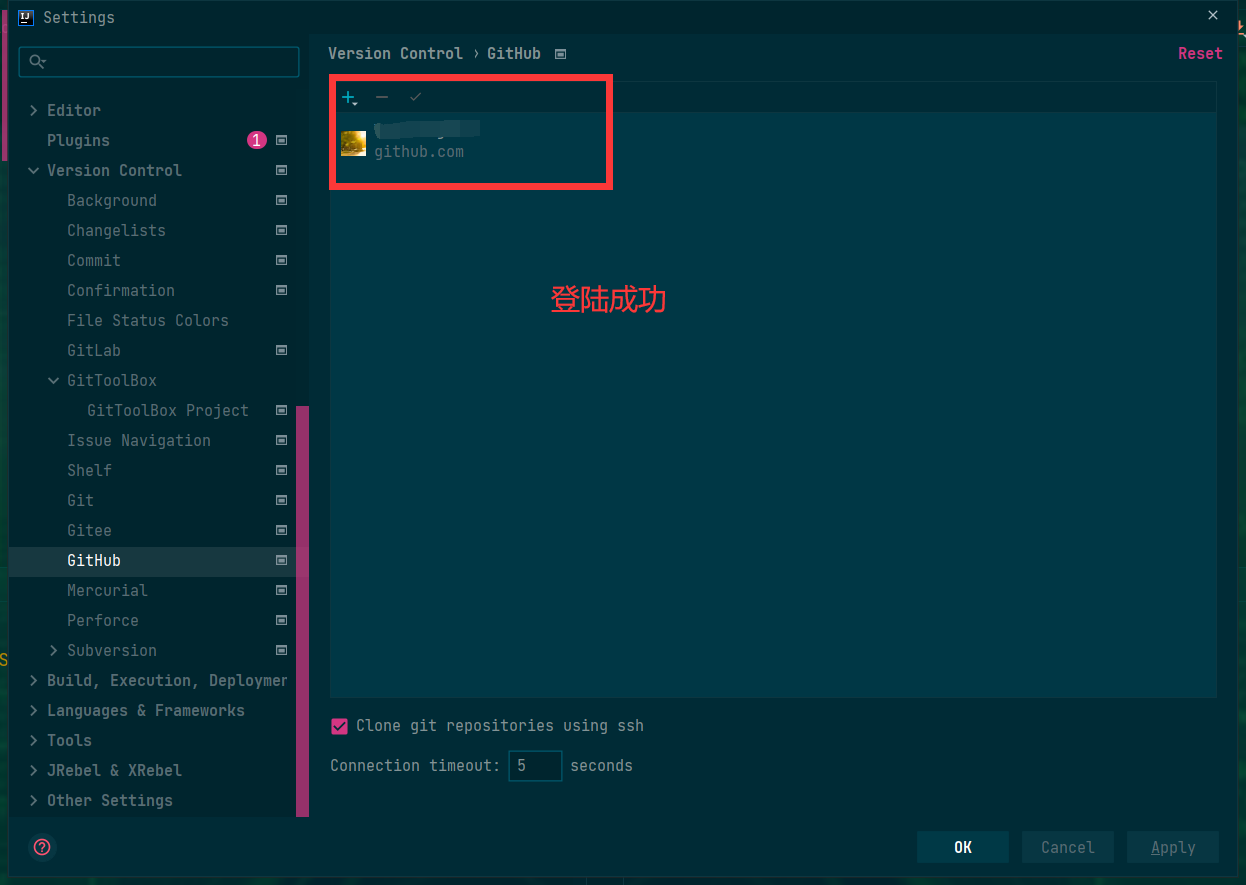Viewport: 1246px width, 885px height.
Task: Open the Plugins settings page
Action: (x=78, y=140)
